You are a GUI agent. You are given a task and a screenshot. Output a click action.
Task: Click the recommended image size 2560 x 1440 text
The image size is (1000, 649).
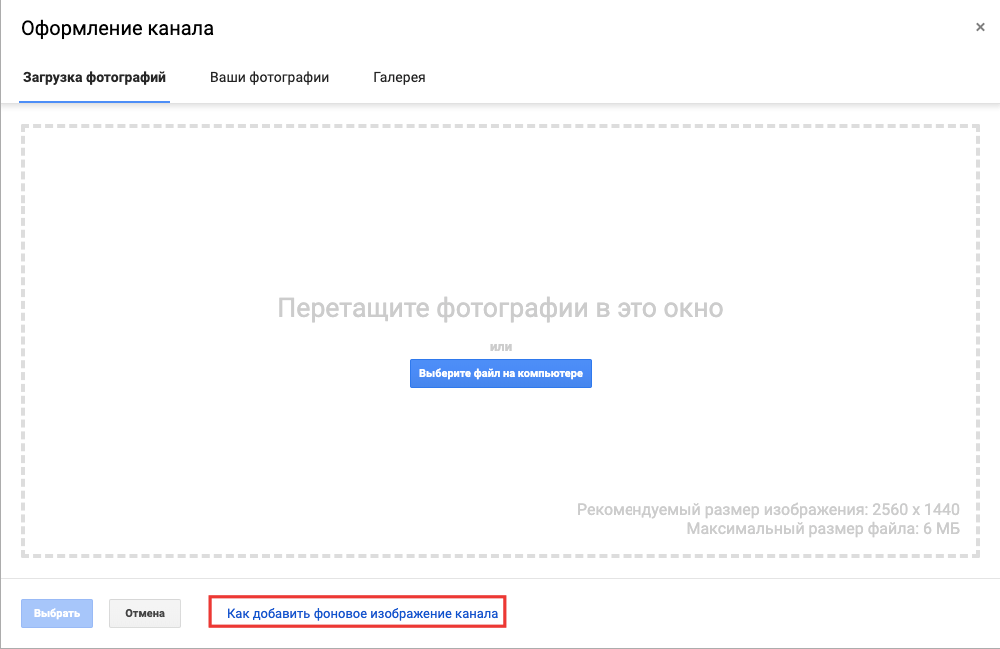768,509
